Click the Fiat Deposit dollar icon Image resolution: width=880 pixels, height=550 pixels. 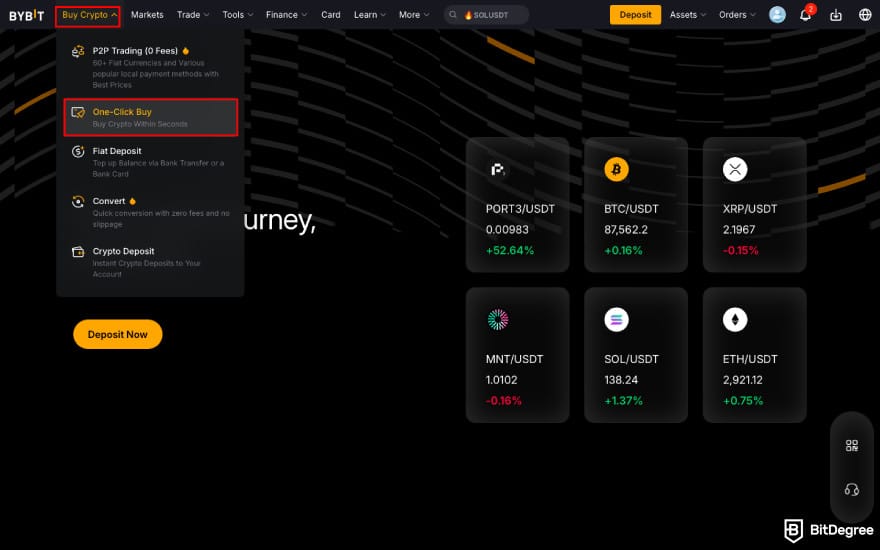tap(78, 152)
